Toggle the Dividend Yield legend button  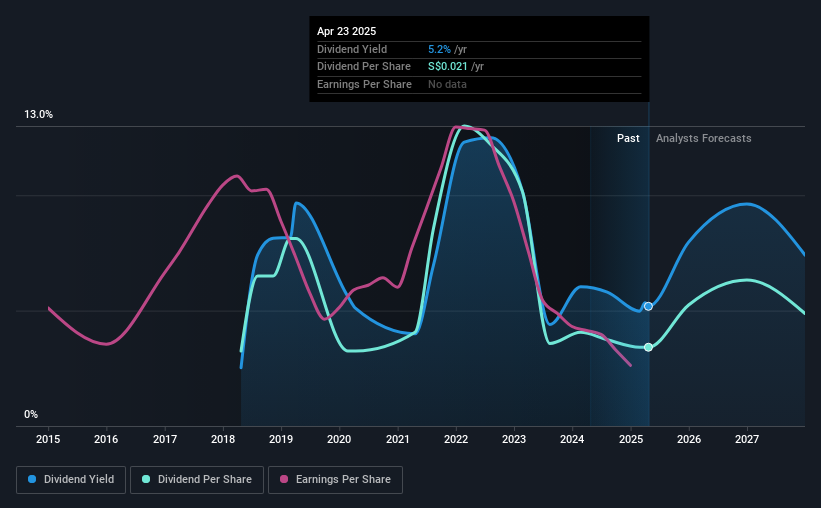click(71, 480)
